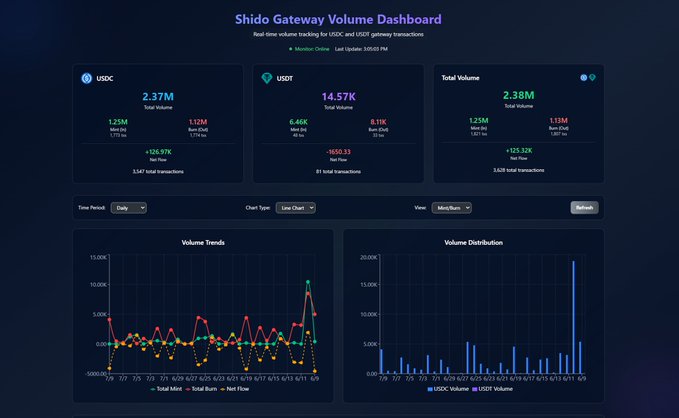The width and height of the screenshot is (679, 418).
Task: Click the Shido Gateway Volume Dashboard title
Action: tap(338, 19)
